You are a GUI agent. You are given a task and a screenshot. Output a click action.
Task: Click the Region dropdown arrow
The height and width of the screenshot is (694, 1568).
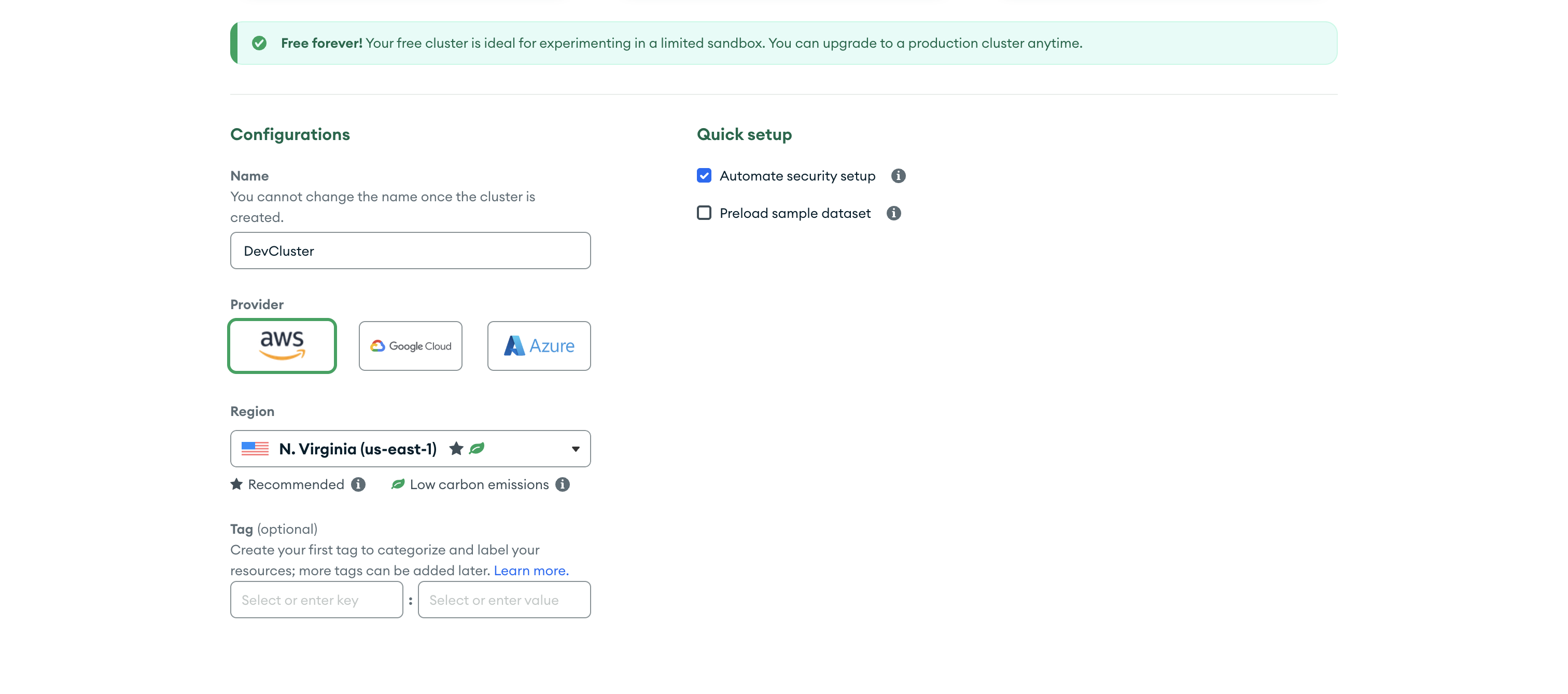(x=575, y=449)
